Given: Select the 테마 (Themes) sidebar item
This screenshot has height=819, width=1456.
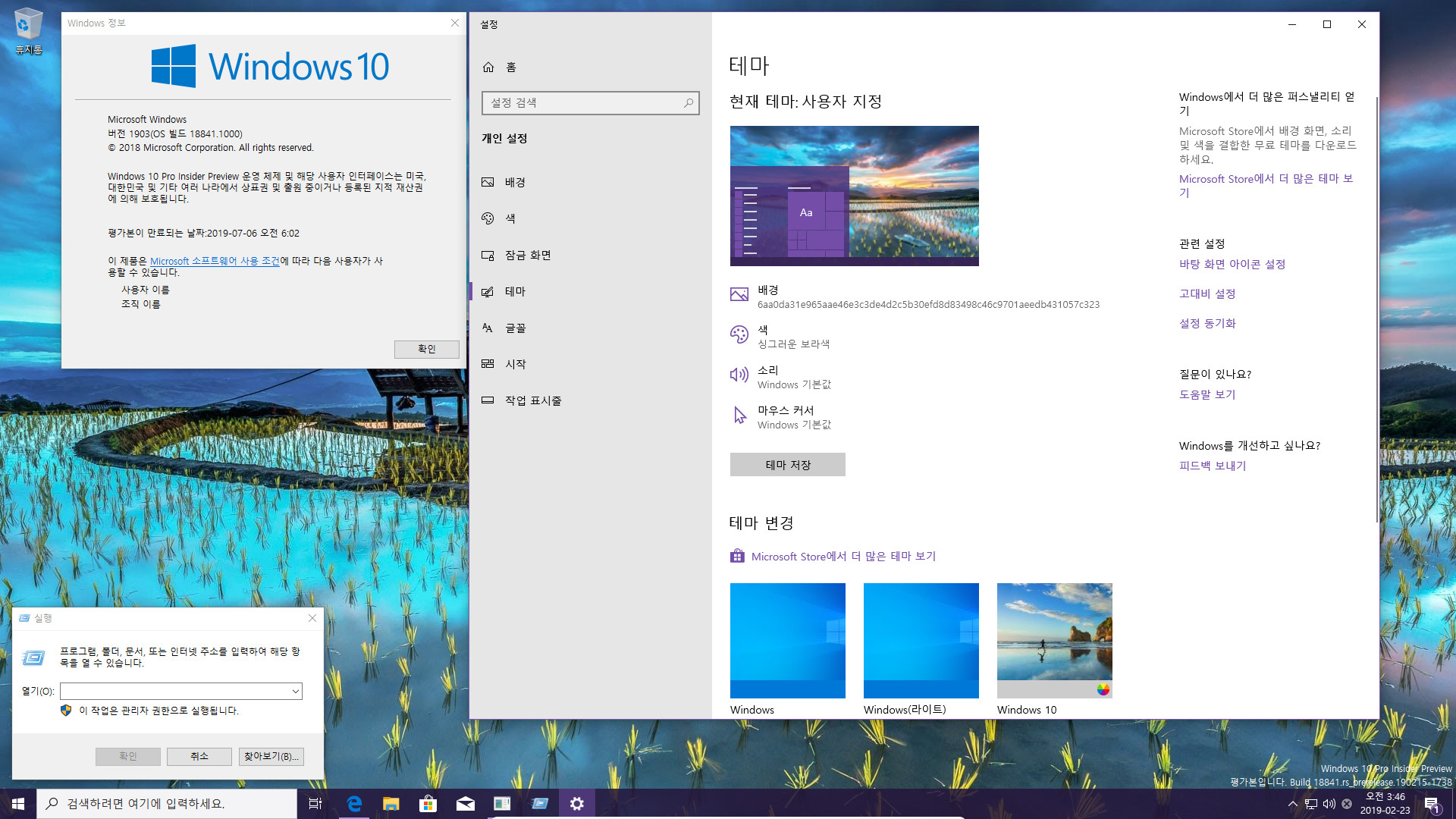Looking at the screenshot, I should pyautogui.click(x=590, y=291).
